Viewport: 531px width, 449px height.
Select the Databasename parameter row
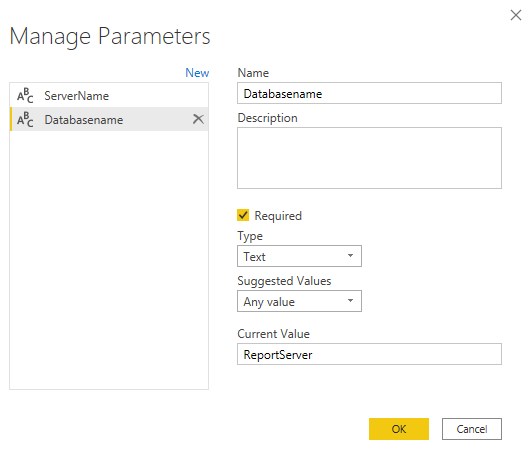coord(109,119)
